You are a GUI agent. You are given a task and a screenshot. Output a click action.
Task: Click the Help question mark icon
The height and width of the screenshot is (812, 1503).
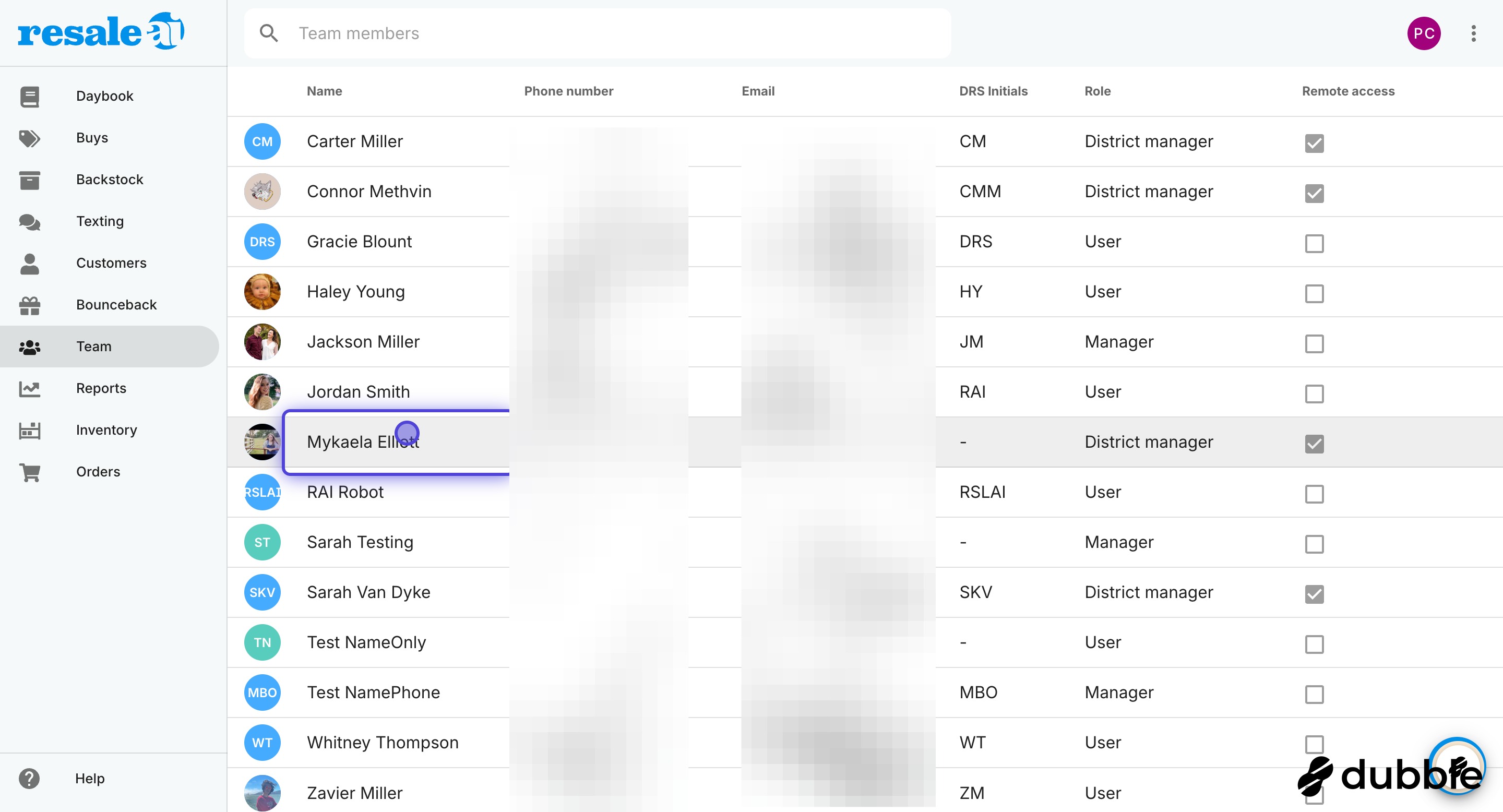click(29, 779)
